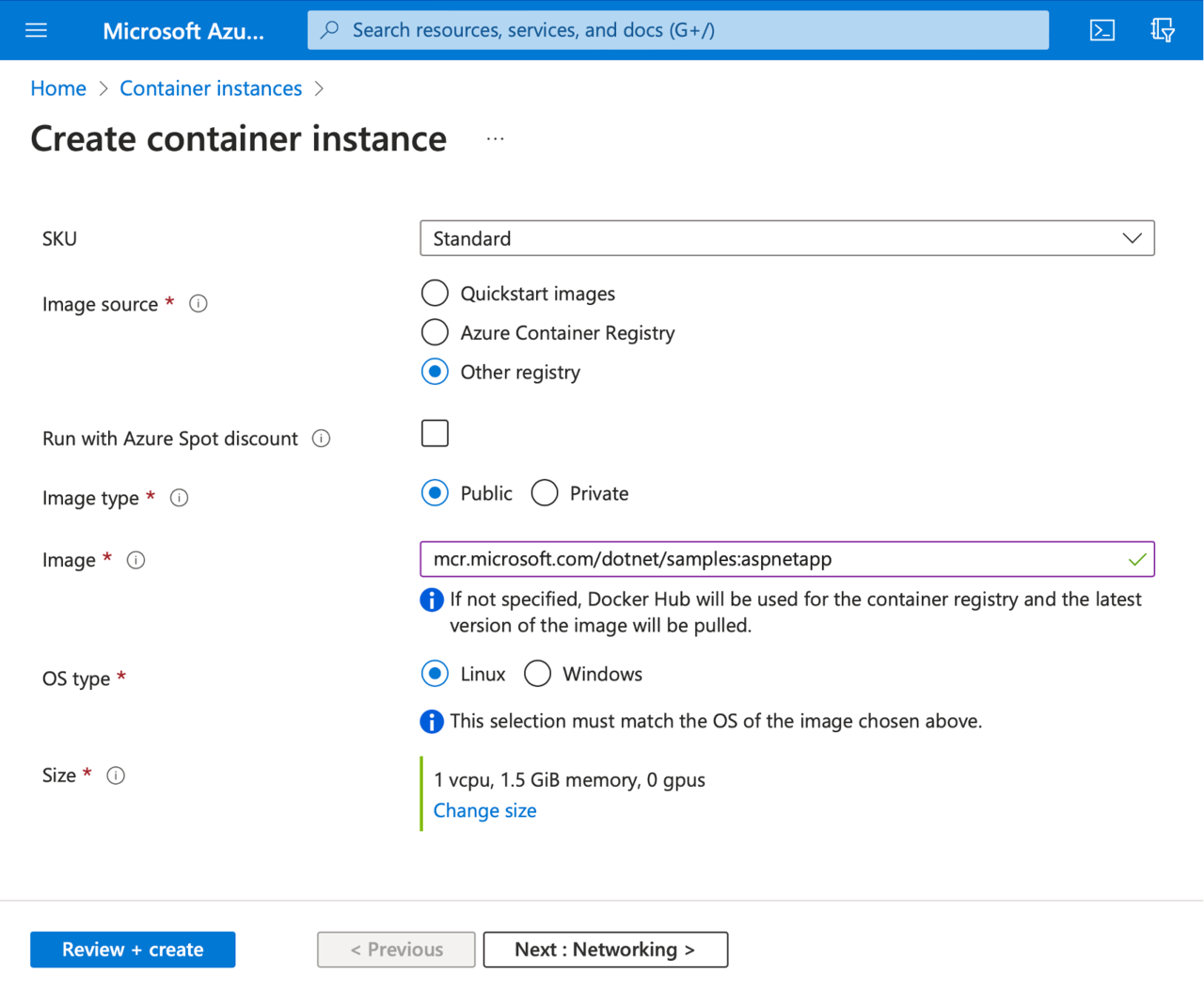This screenshot has height=1006, width=1204.
Task: Click Review + create
Action: pos(132,949)
